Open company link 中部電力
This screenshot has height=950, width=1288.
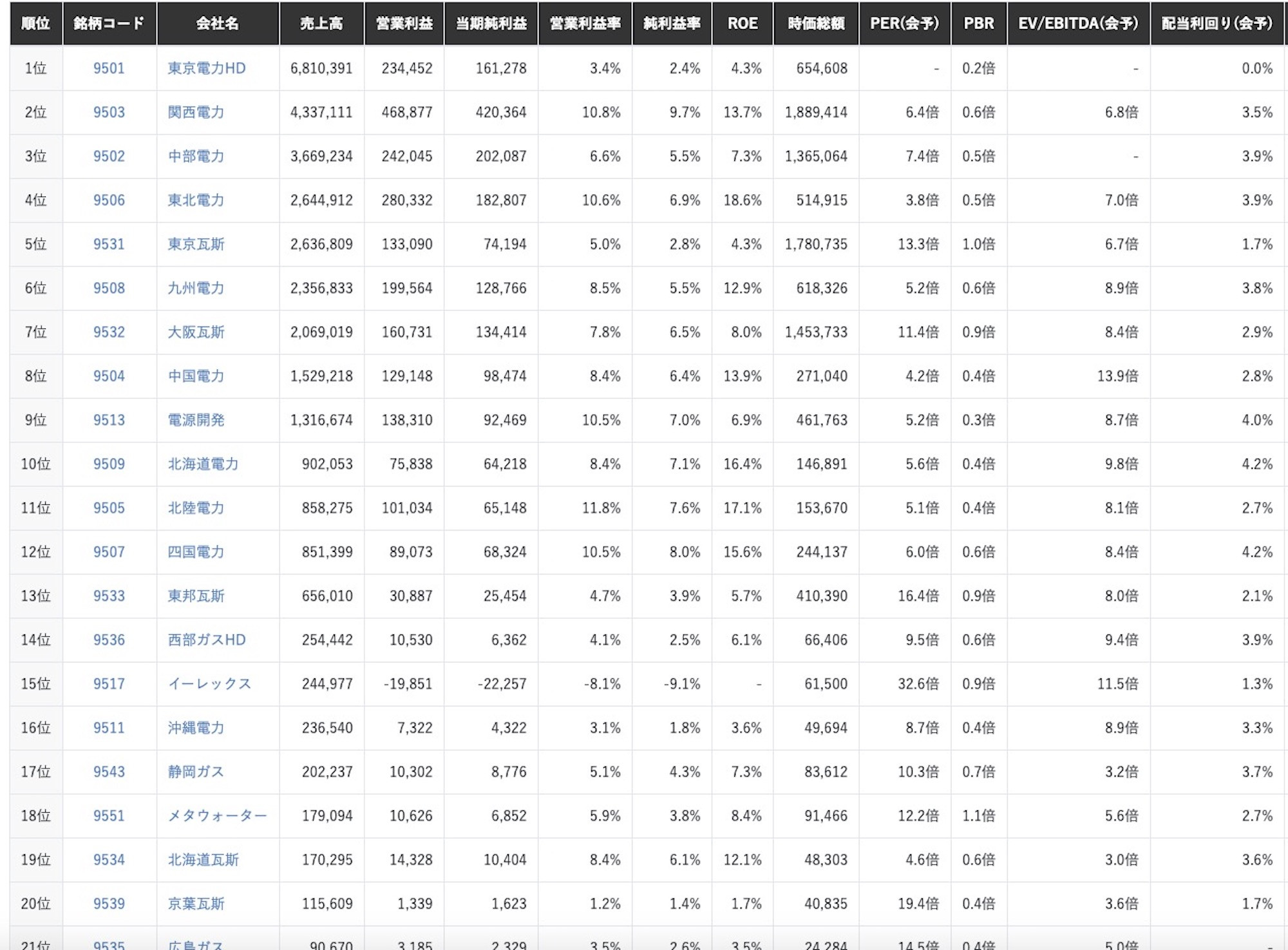pyautogui.click(x=196, y=156)
